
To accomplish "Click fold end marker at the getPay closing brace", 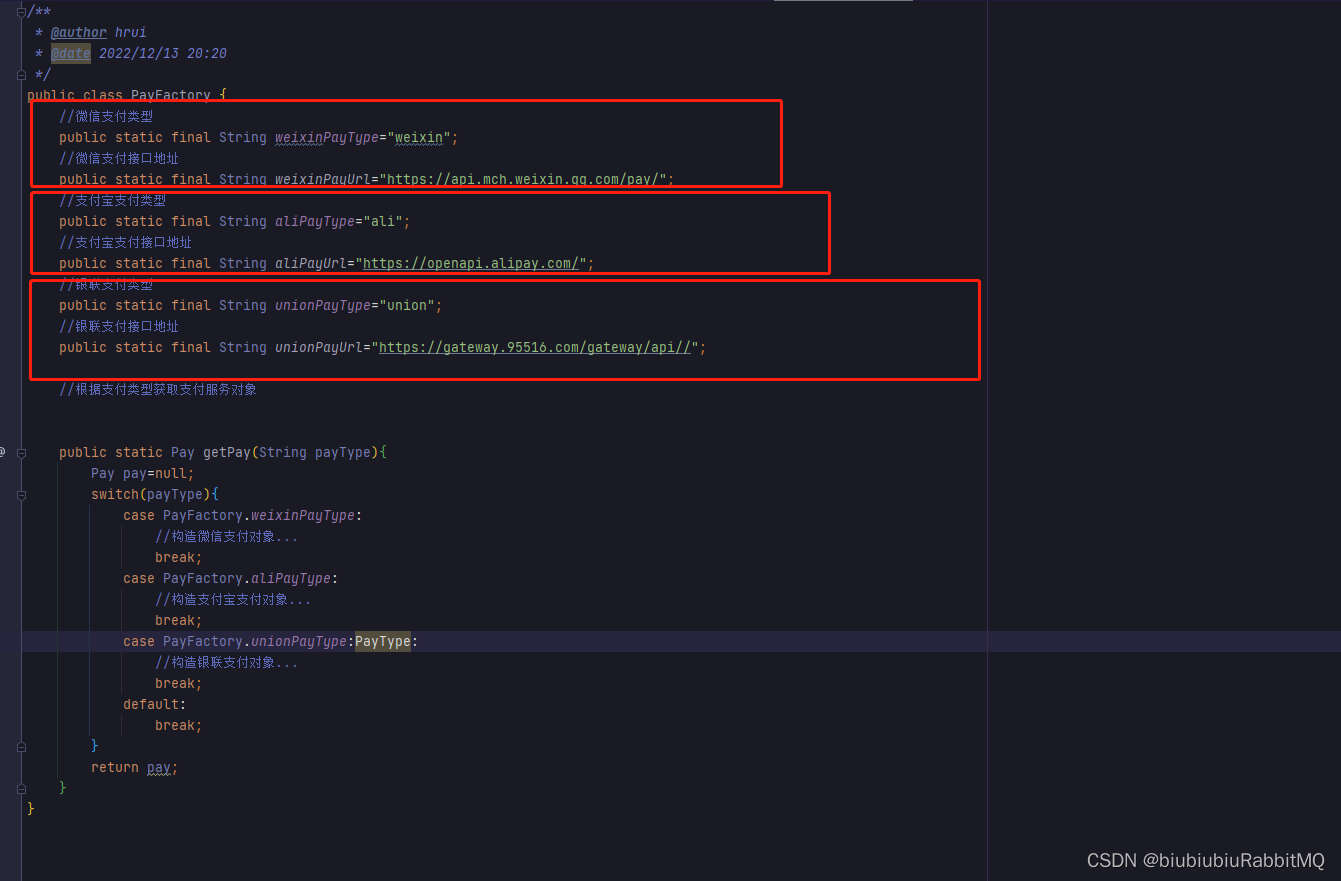I will [x=21, y=788].
